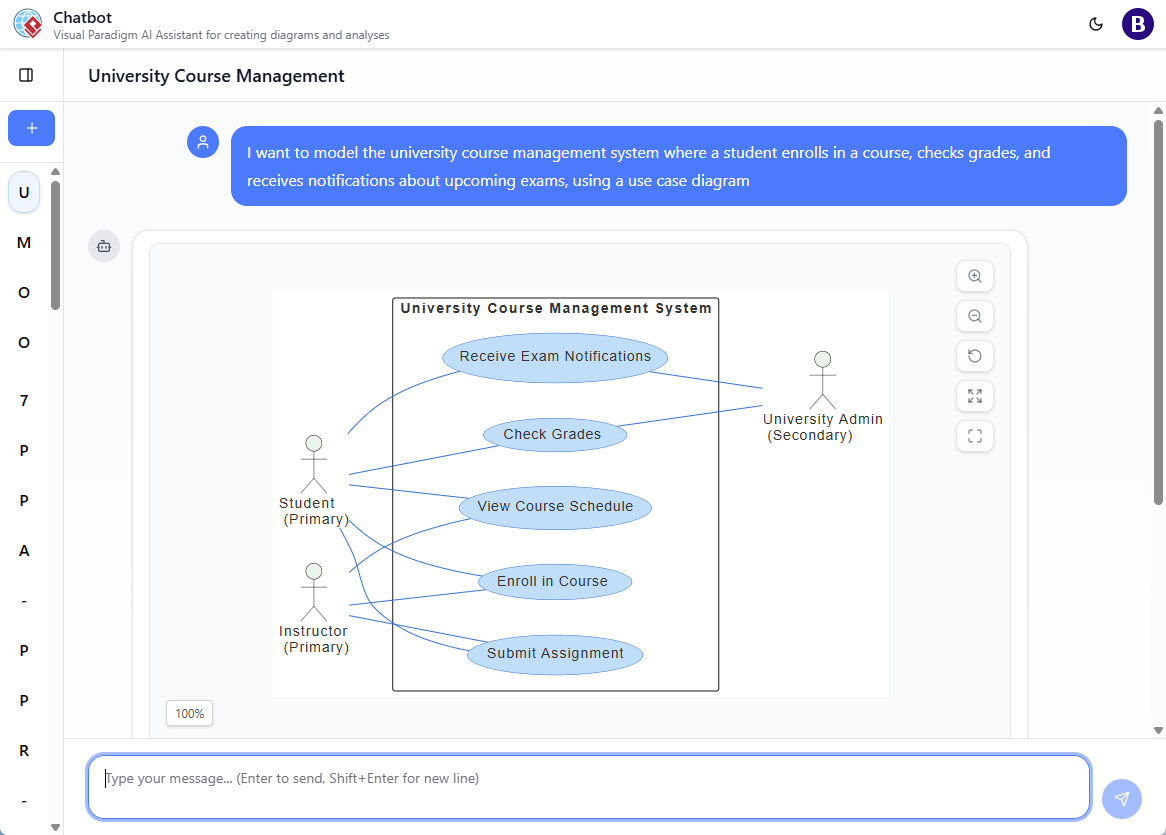Open the conversation labeled R

(23, 750)
